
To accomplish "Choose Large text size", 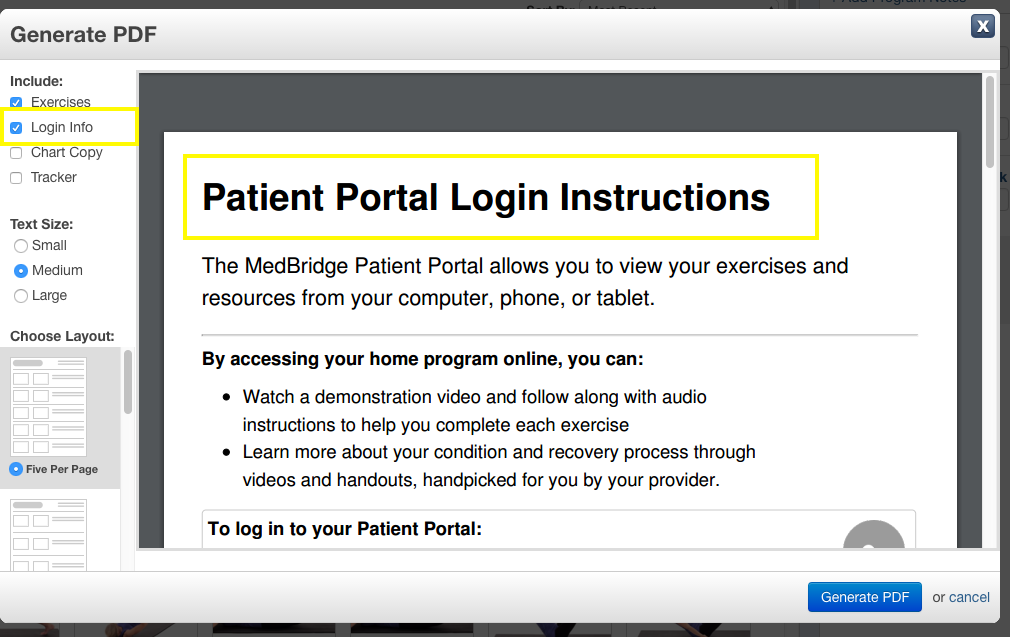I will (21, 296).
